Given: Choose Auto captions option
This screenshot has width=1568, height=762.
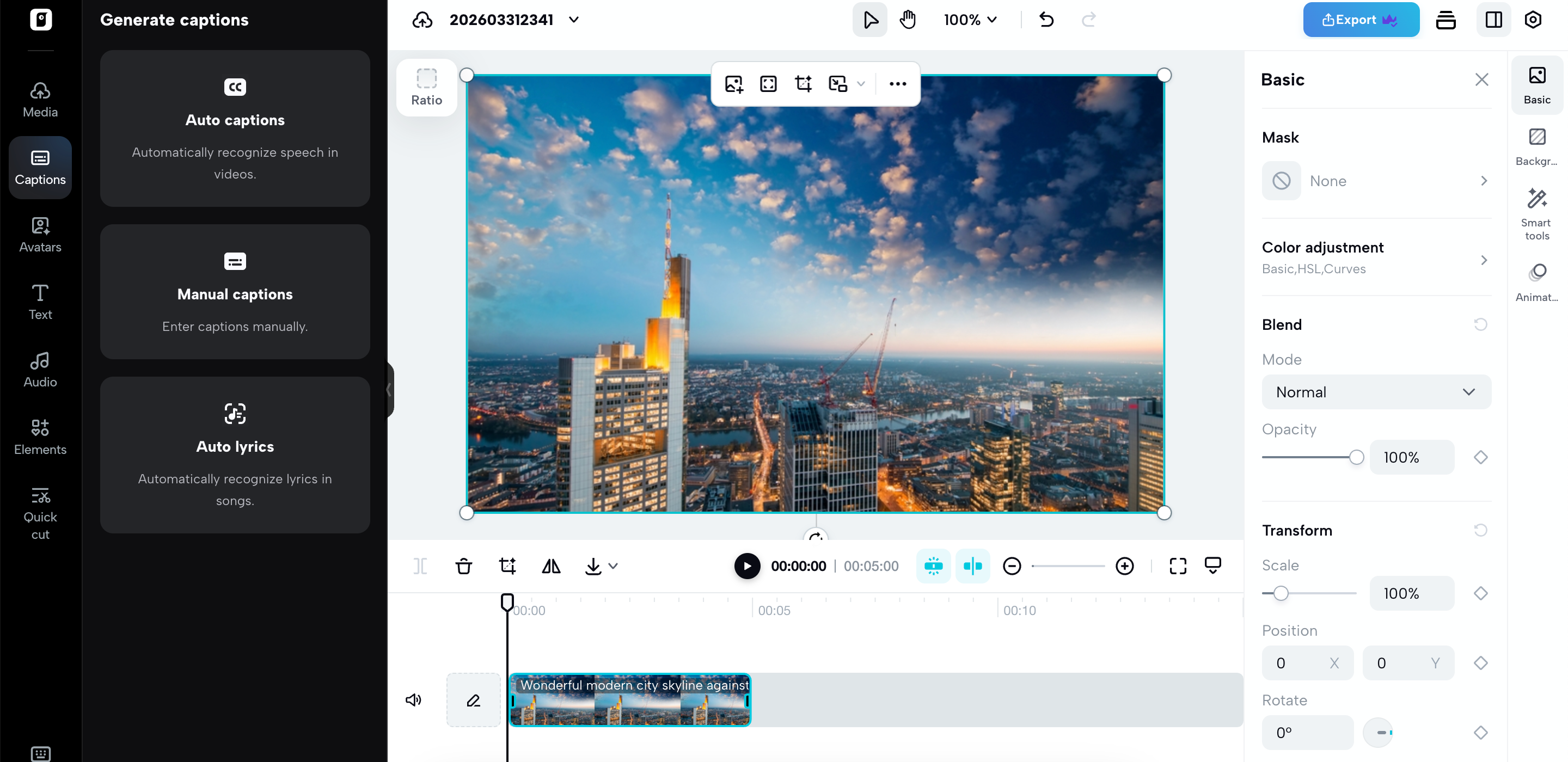Looking at the screenshot, I should (235, 128).
